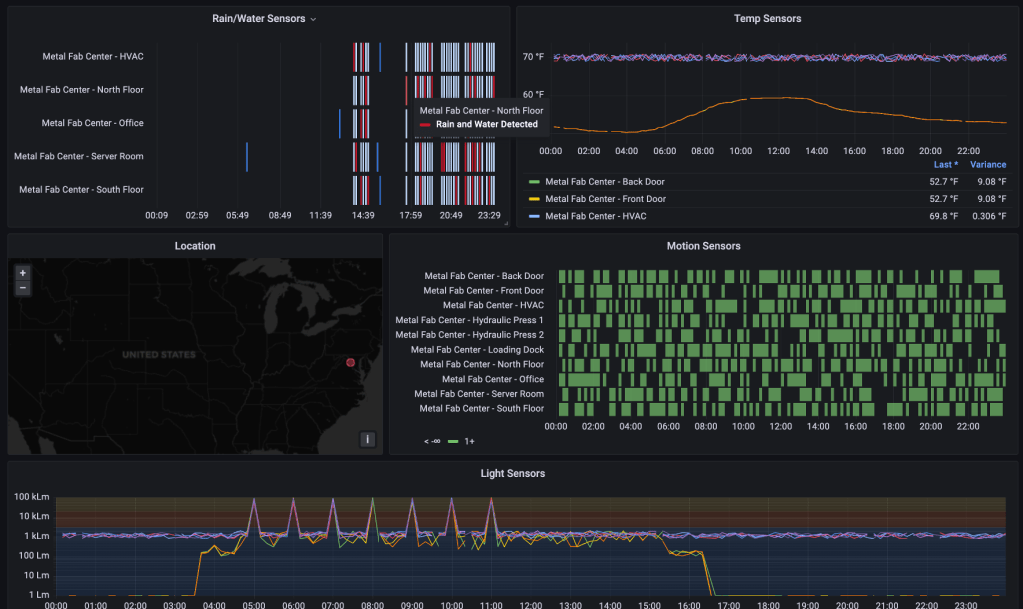Sort temp legend by Last * column
The width and height of the screenshot is (1023, 609).
coord(945,165)
